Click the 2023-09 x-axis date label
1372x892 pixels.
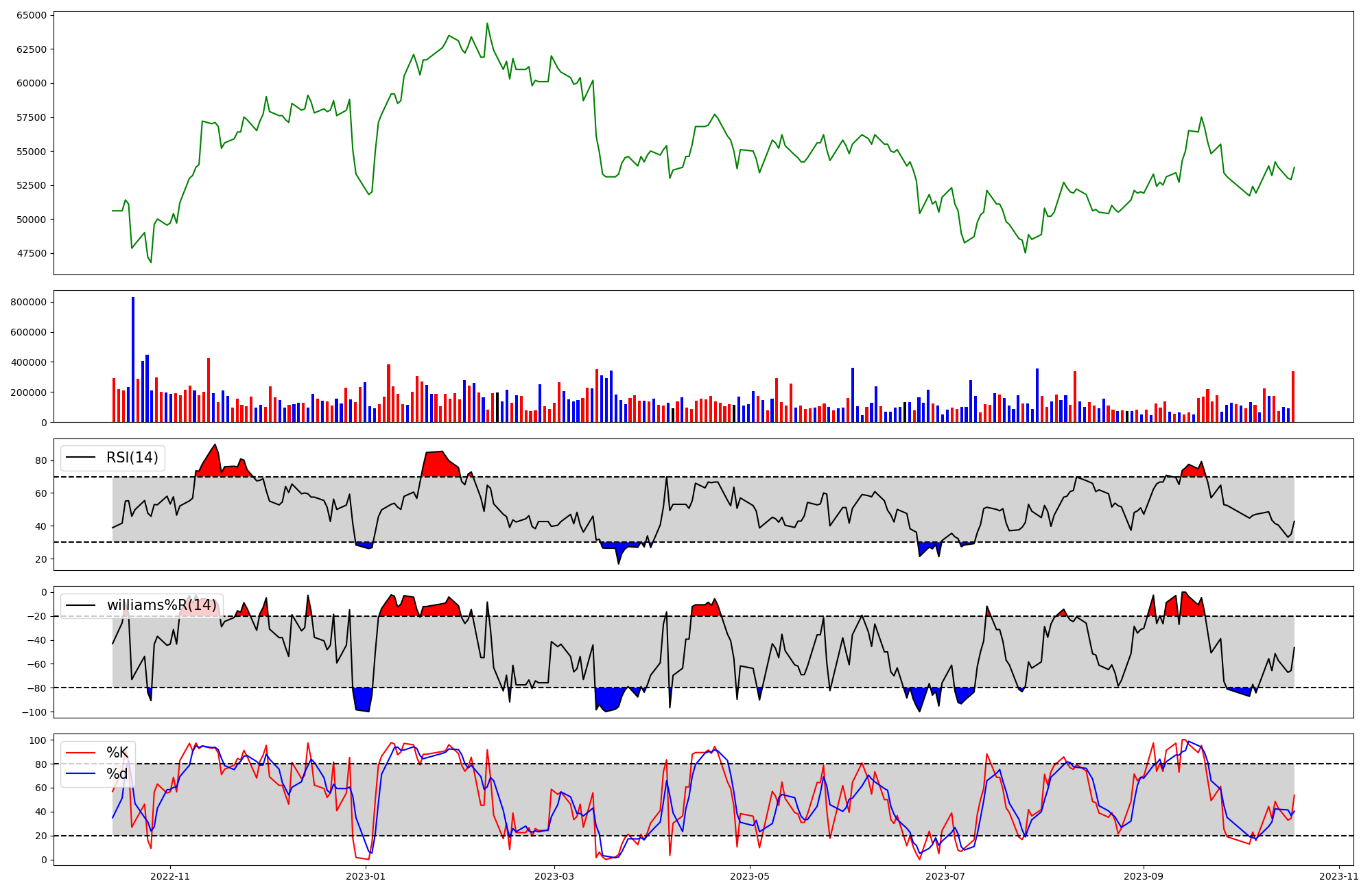click(x=1144, y=876)
